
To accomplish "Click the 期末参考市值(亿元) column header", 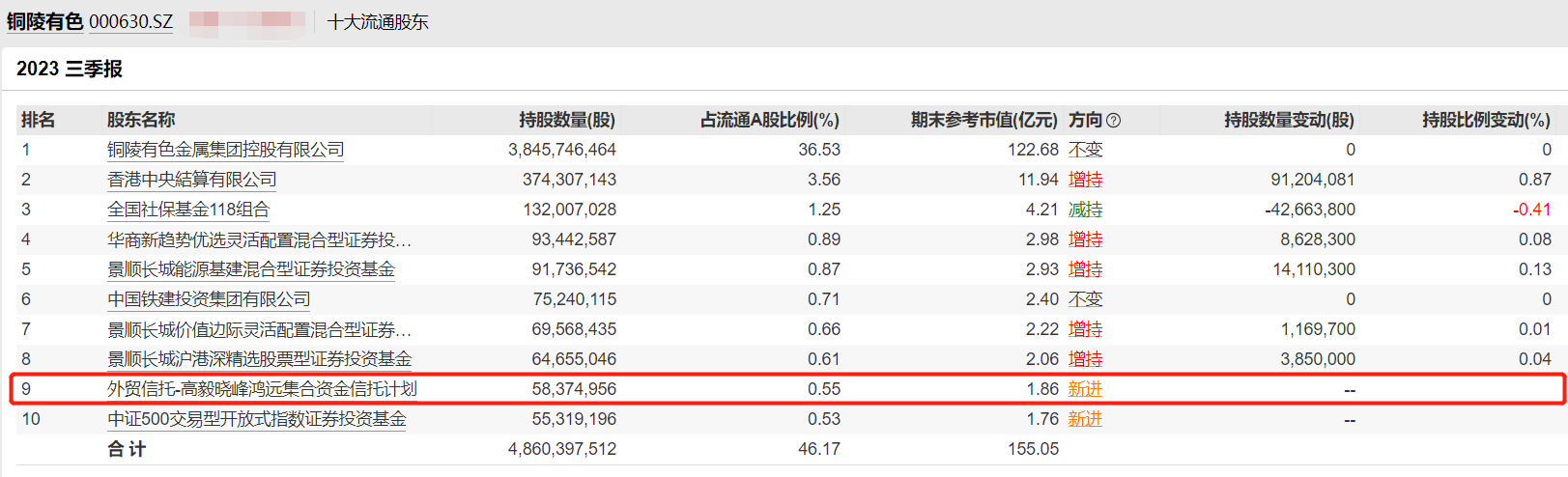I will [984, 120].
